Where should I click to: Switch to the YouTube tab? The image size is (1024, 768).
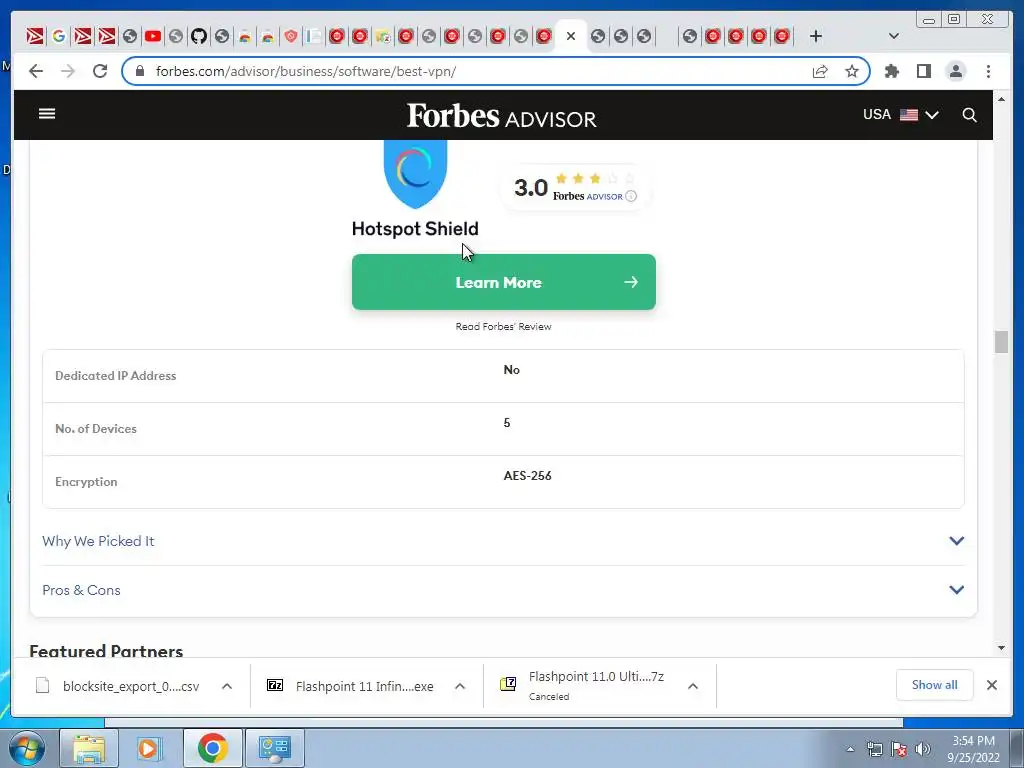tap(153, 36)
